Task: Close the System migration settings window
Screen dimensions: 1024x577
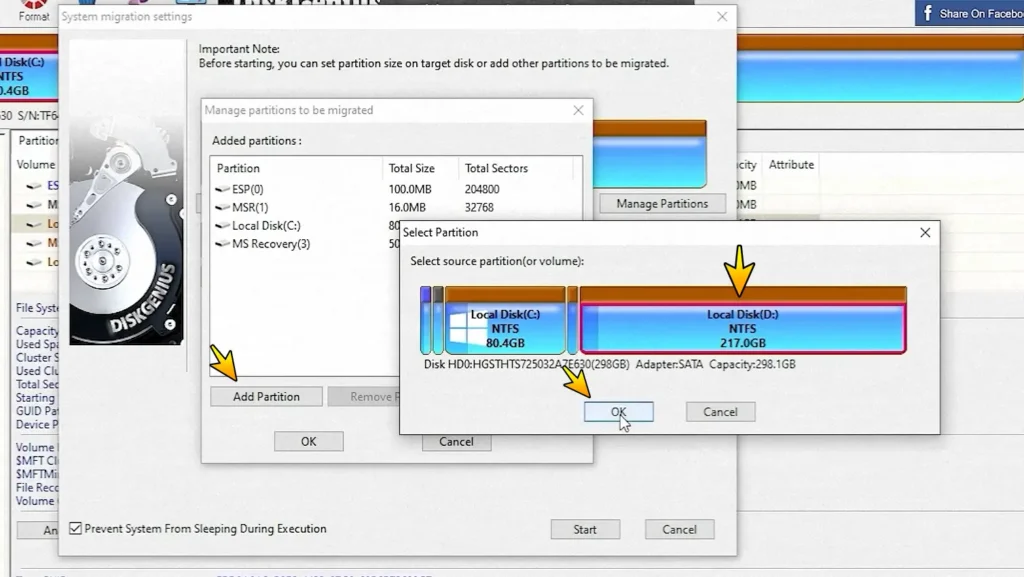Action: coord(722,17)
